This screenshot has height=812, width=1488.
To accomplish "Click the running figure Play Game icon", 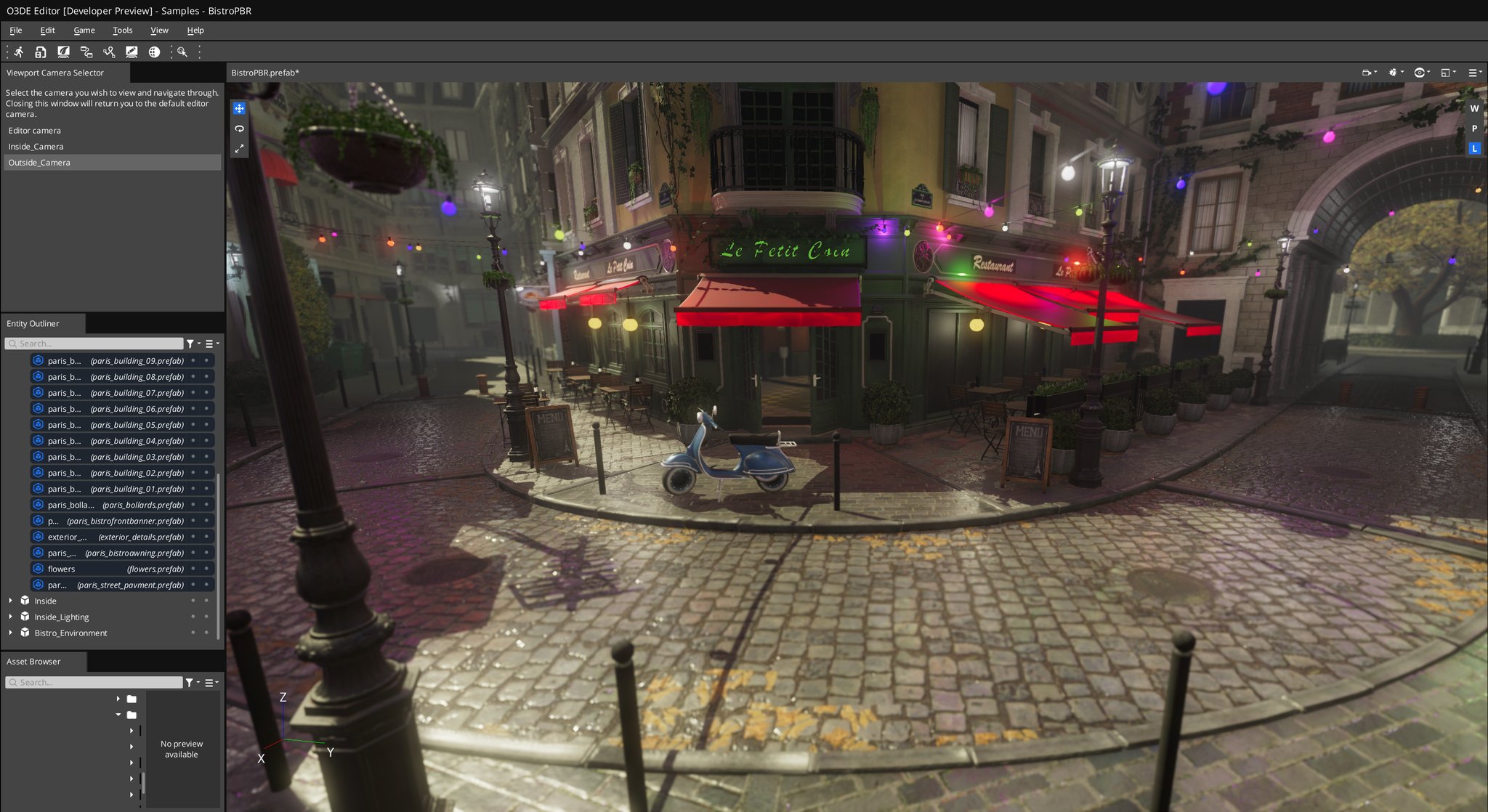I will point(19,52).
